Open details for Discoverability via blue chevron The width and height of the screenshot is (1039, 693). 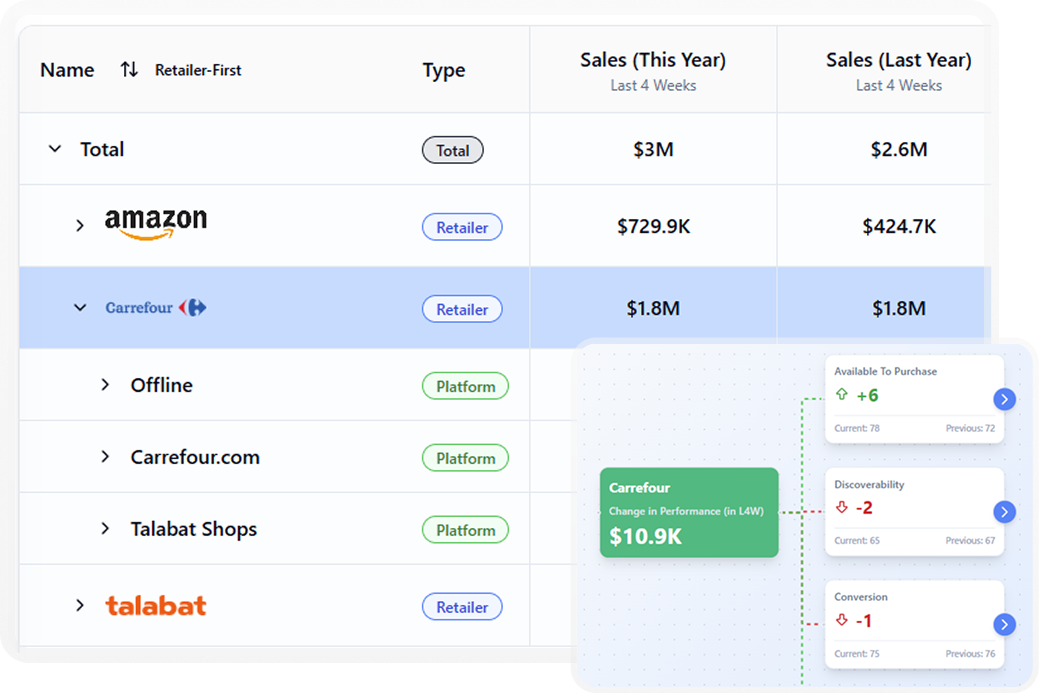1005,512
